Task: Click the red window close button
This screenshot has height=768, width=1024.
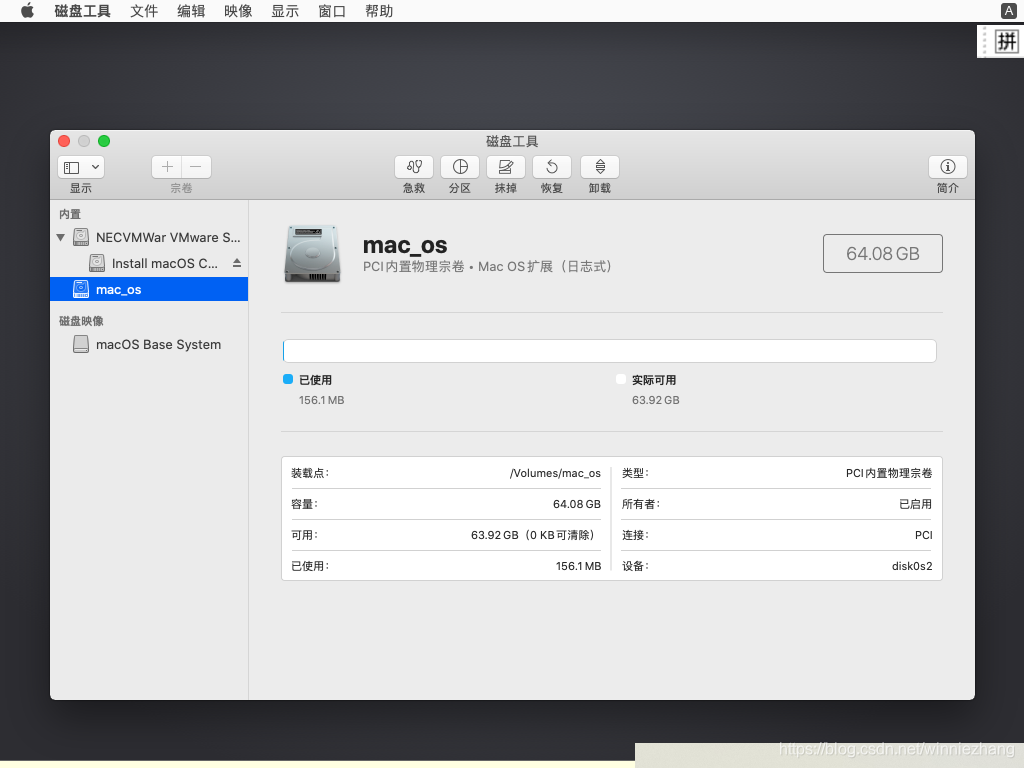Action: coord(64,141)
